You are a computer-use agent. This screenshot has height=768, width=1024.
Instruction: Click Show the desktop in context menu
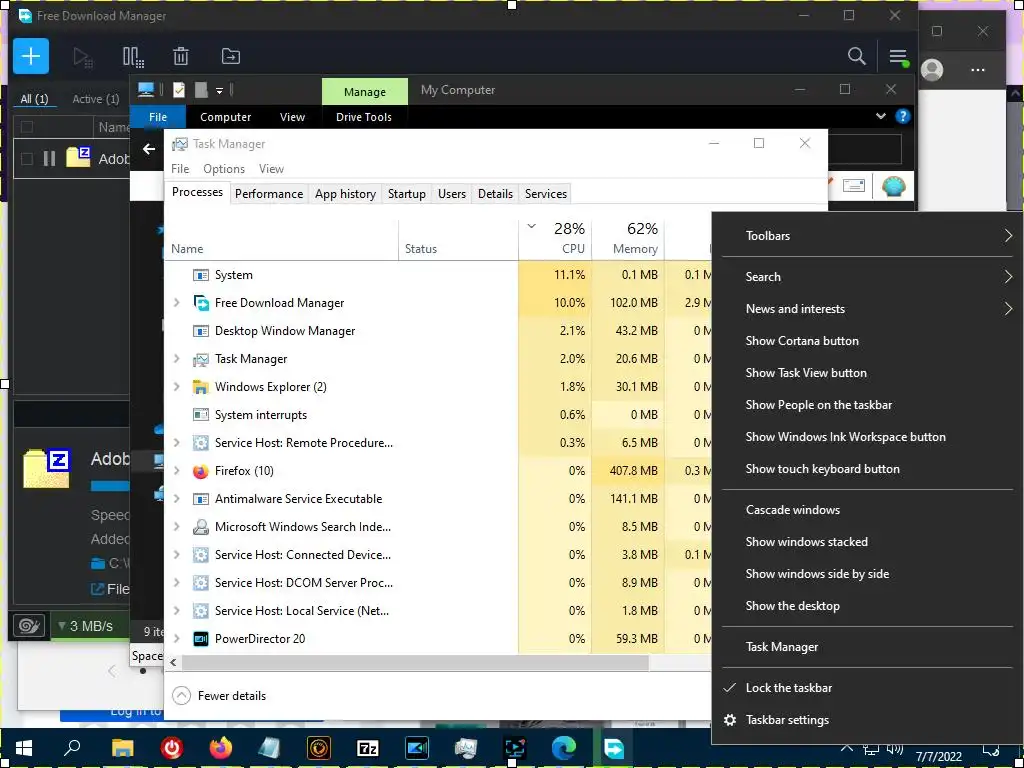pyautogui.click(x=793, y=606)
